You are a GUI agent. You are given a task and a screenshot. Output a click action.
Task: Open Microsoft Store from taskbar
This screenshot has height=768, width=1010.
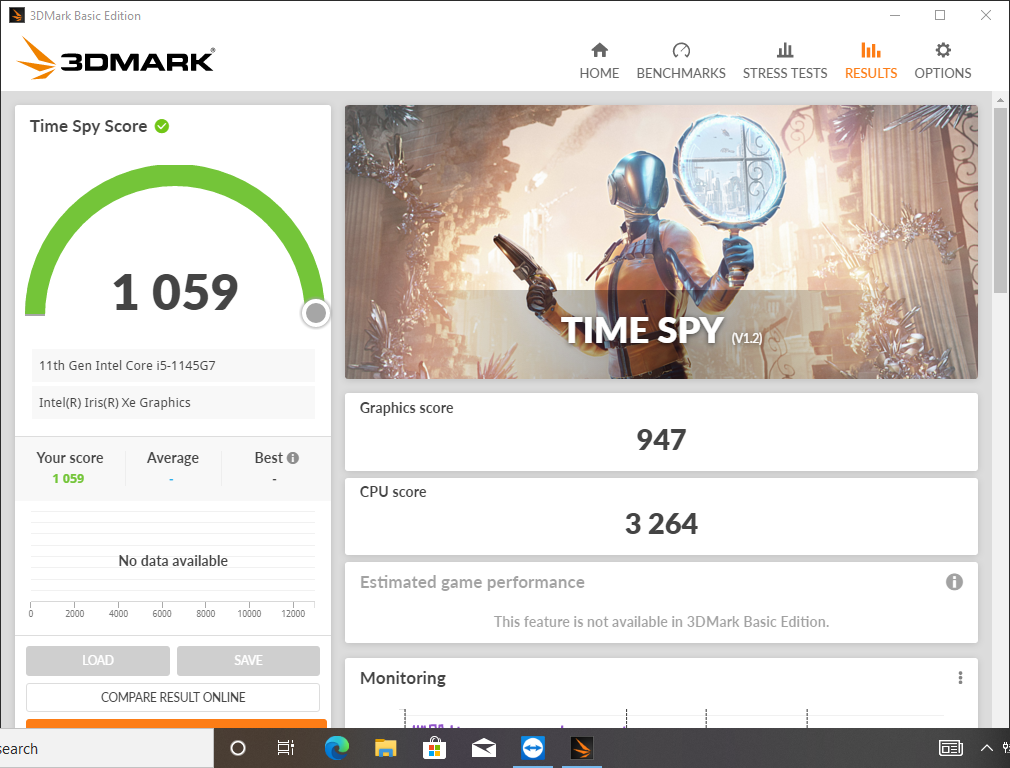point(434,748)
